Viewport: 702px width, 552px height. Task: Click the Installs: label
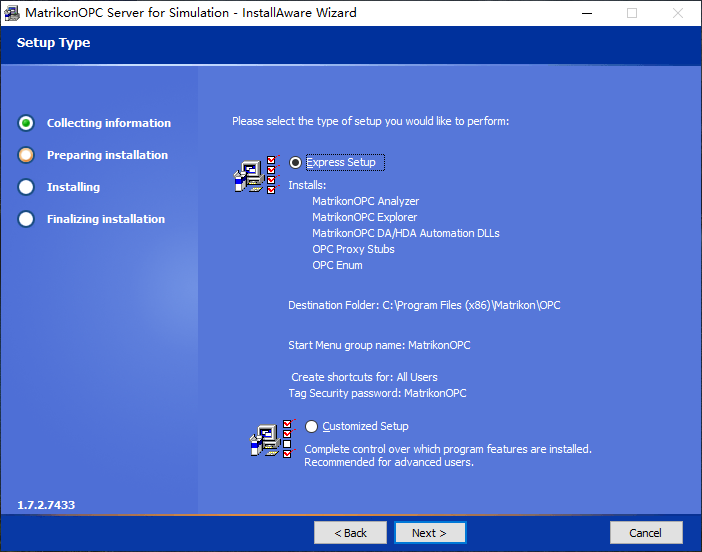[307, 185]
